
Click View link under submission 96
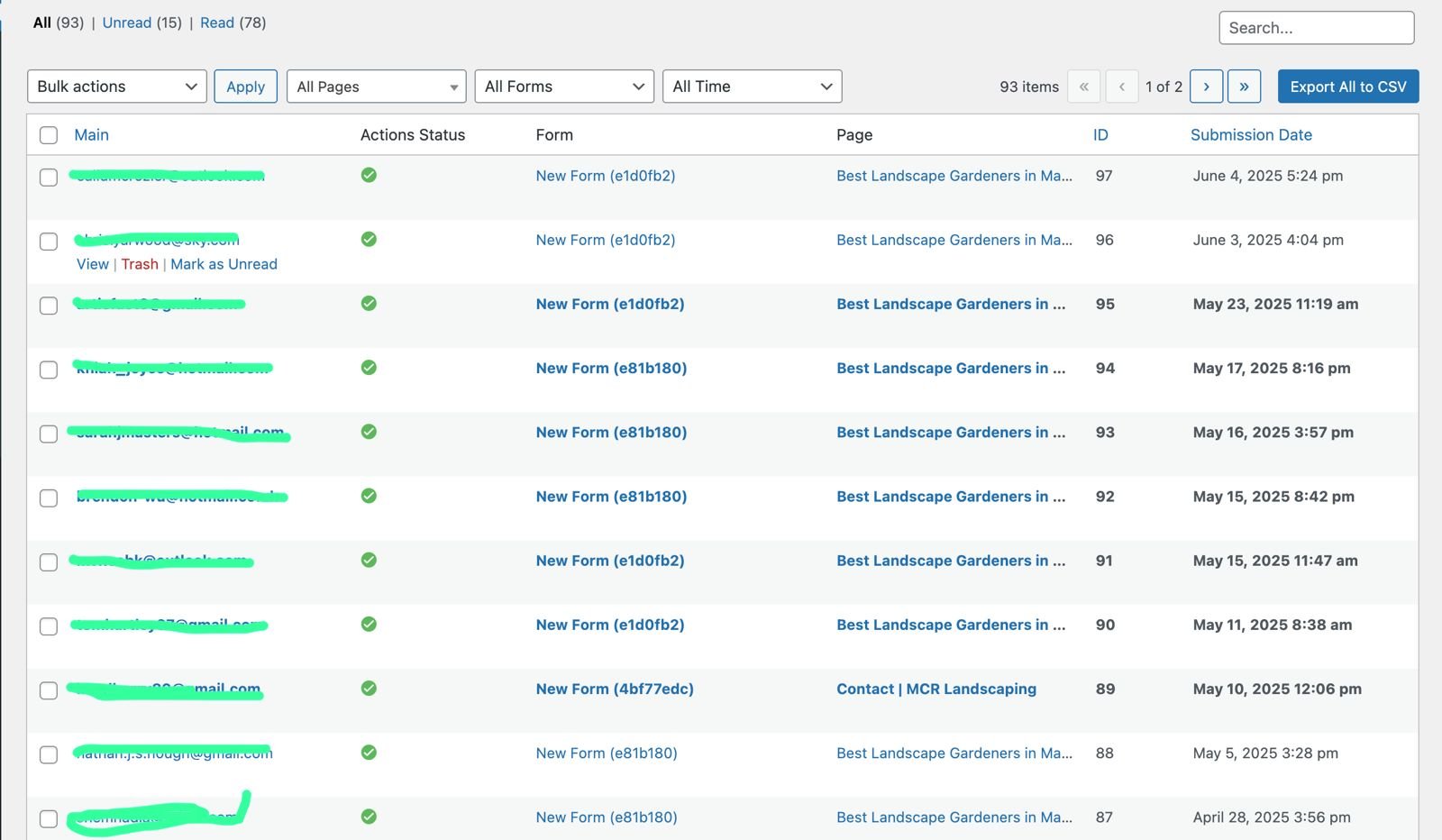click(92, 264)
